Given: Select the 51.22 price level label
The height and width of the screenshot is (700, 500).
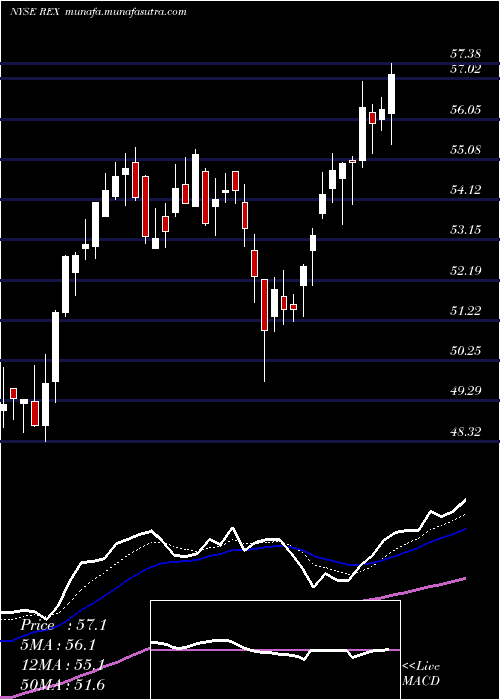Looking at the screenshot, I should pyautogui.click(x=465, y=311).
